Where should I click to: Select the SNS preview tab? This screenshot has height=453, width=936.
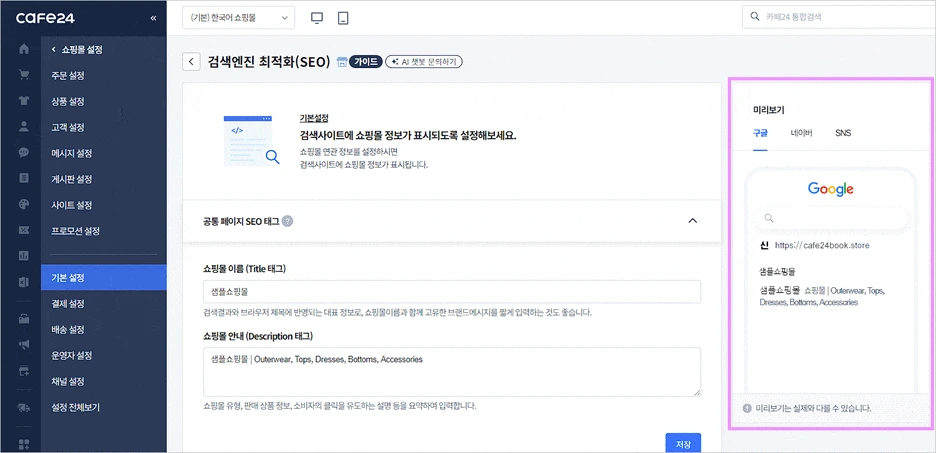coord(843,132)
